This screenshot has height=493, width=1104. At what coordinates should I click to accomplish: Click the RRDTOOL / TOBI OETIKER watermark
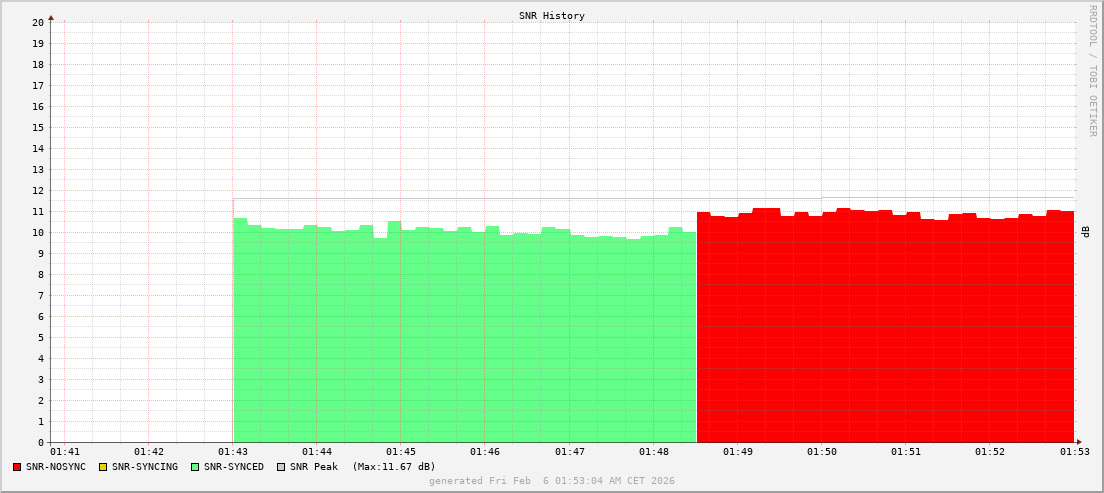pyautogui.click(x=1092, y=70)
